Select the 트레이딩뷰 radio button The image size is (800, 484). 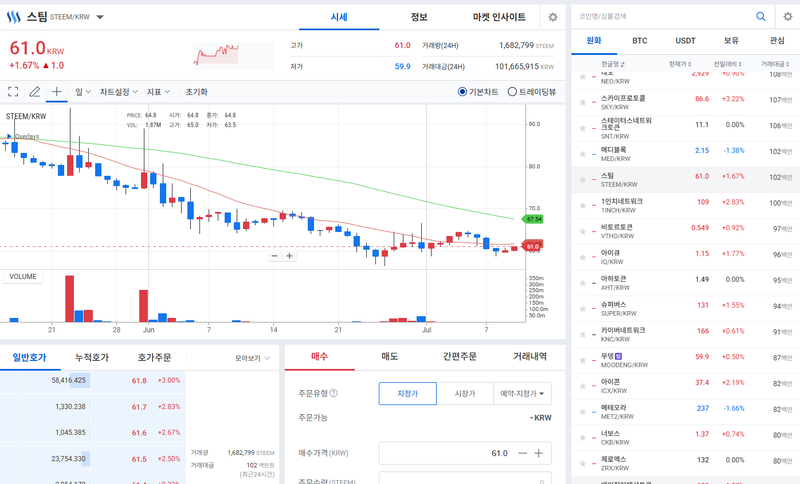[512, 92]
